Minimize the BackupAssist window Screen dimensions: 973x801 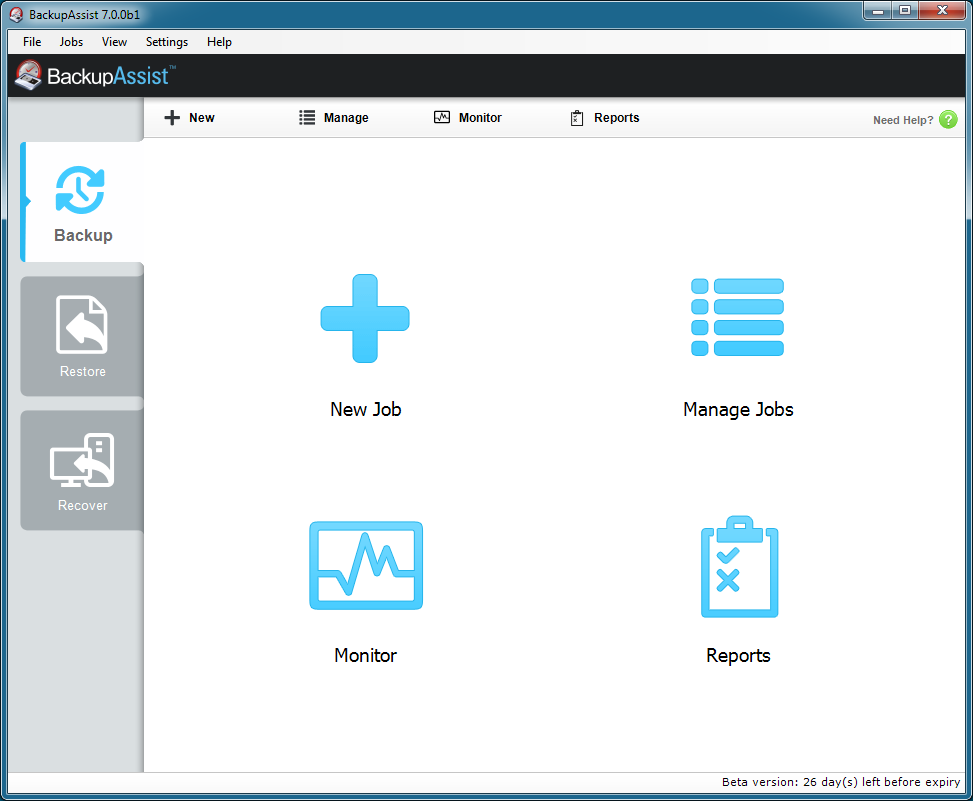(877, 11)
